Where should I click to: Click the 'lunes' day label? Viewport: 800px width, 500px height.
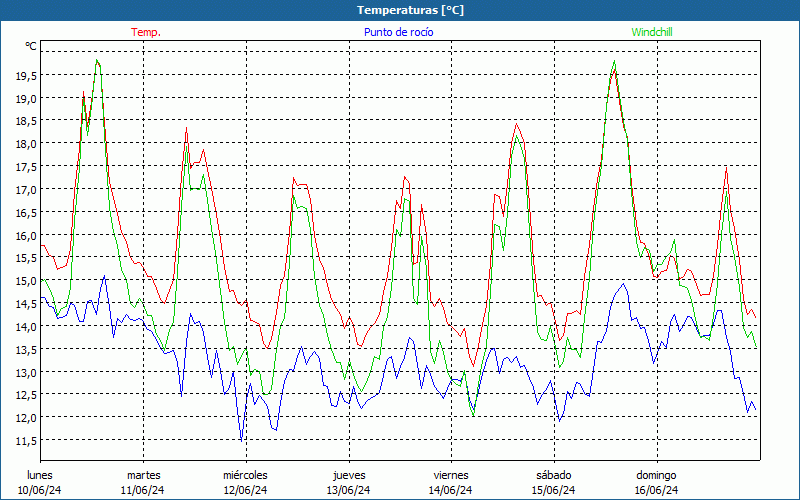click(x=40, y=475)
